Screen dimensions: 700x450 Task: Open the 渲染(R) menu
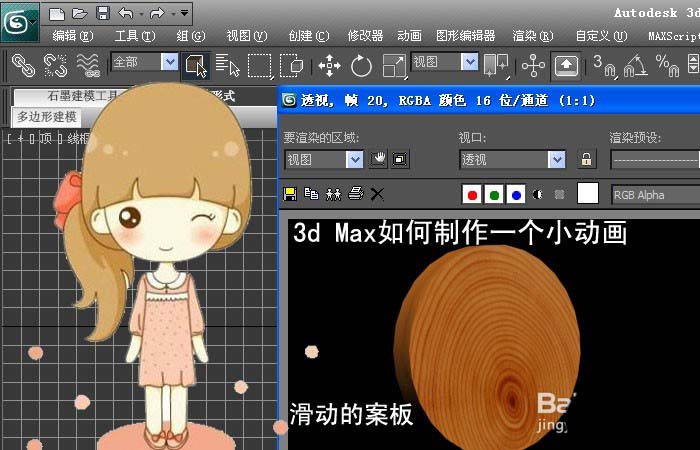[x=533, y=36]
